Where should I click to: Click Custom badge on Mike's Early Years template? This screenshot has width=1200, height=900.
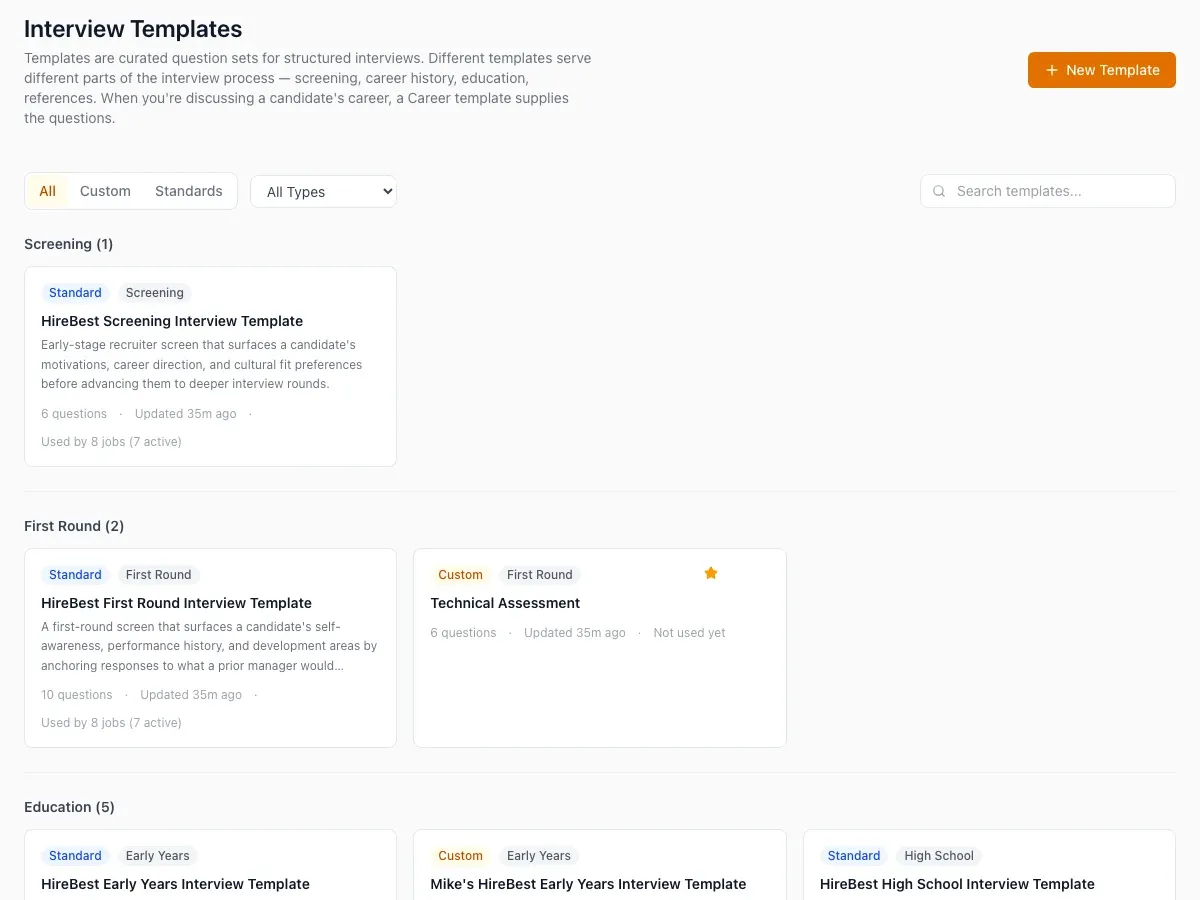pyautogui.click(x=460, y=856)
